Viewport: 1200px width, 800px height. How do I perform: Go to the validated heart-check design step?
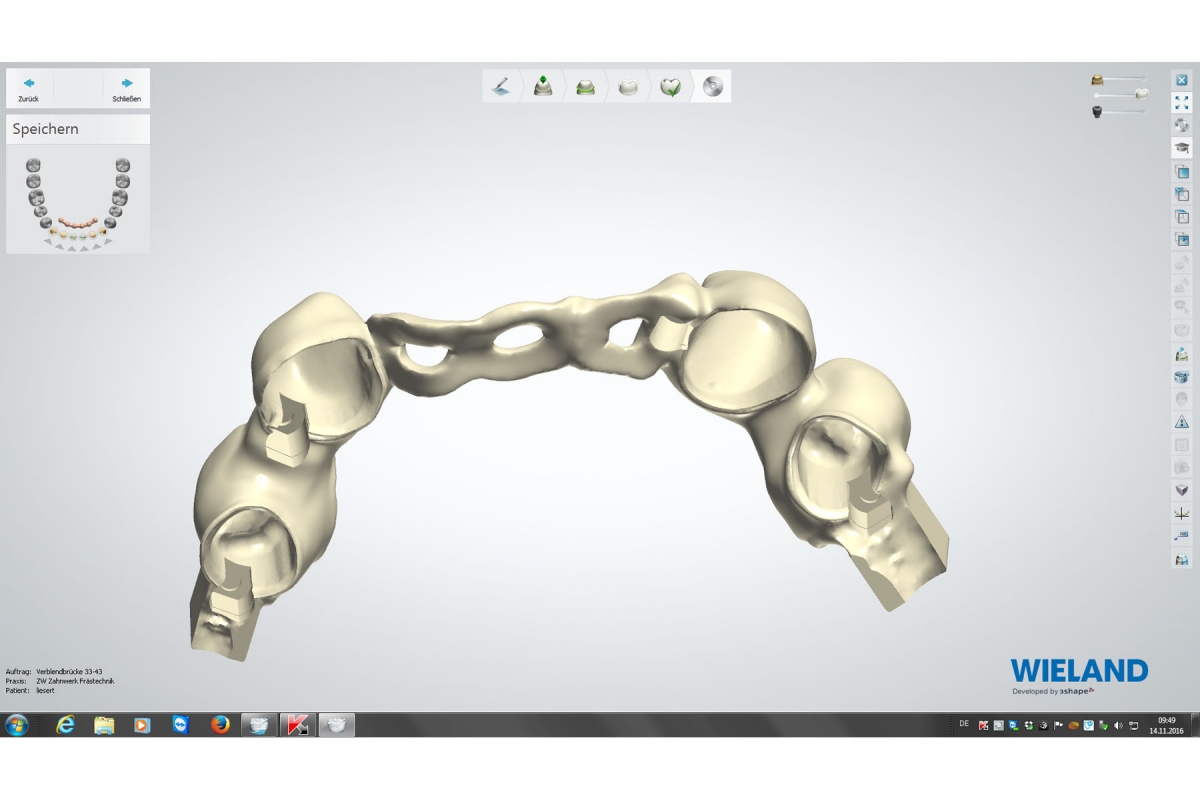(671, 86)
